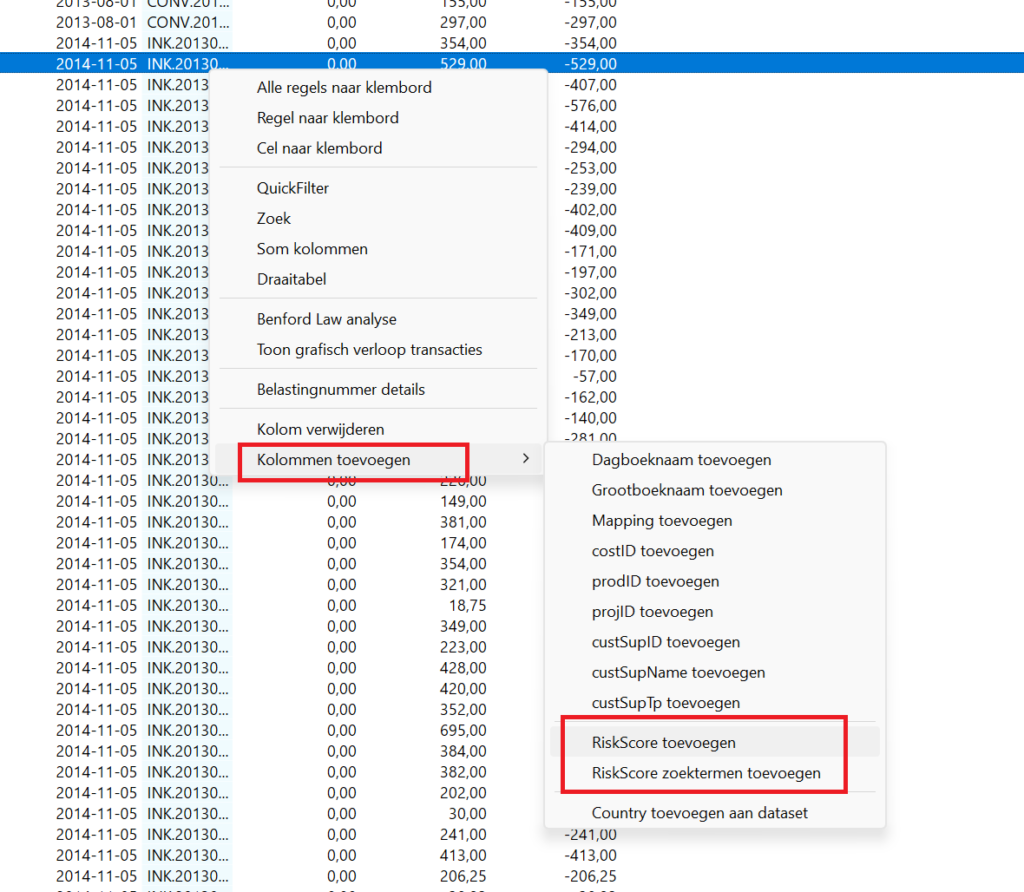Select 'Country toevoegen aan dataset'
Viewport: 1024px width, 892px height.
click(700, 813)
